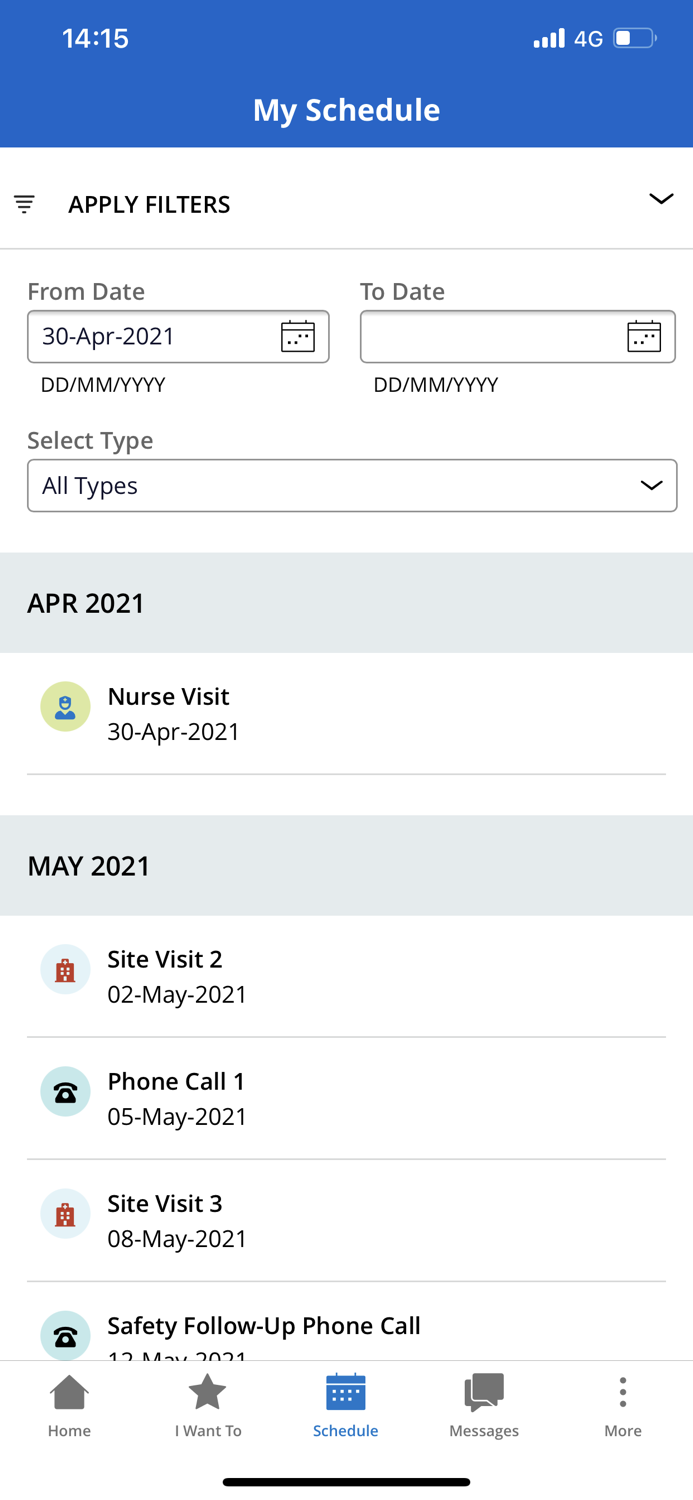
Task: Go to the Home tab
Action: point(69,1405)
